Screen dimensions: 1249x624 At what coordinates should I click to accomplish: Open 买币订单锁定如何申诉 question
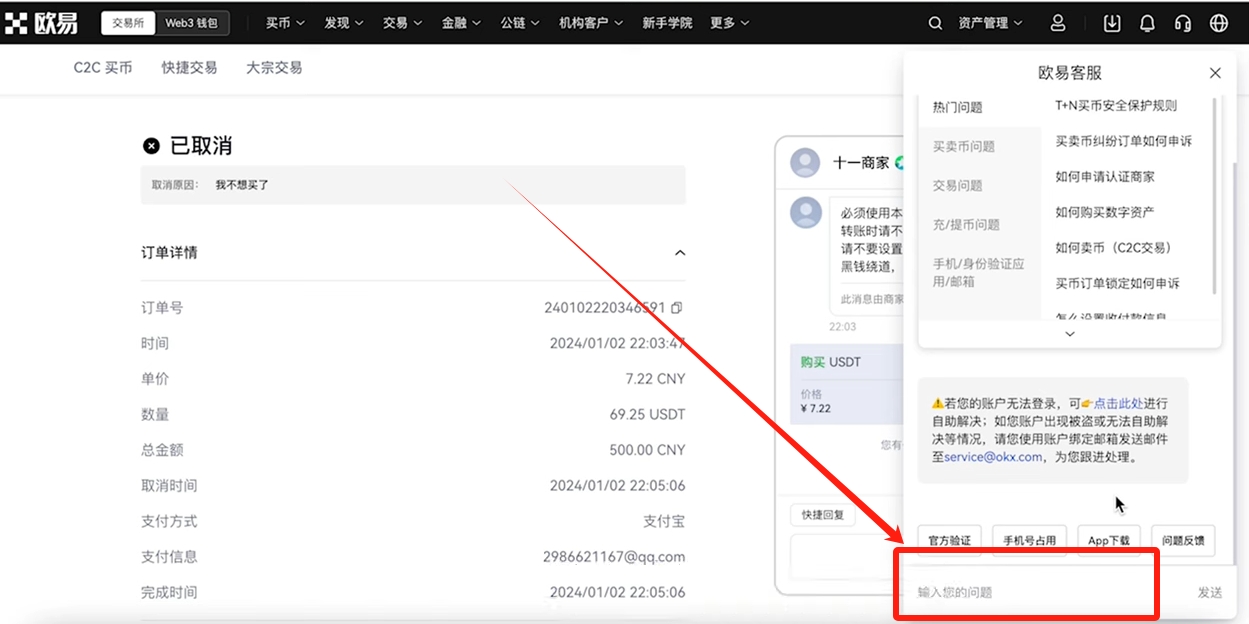pyautogui.click(x=1118, y=284)
